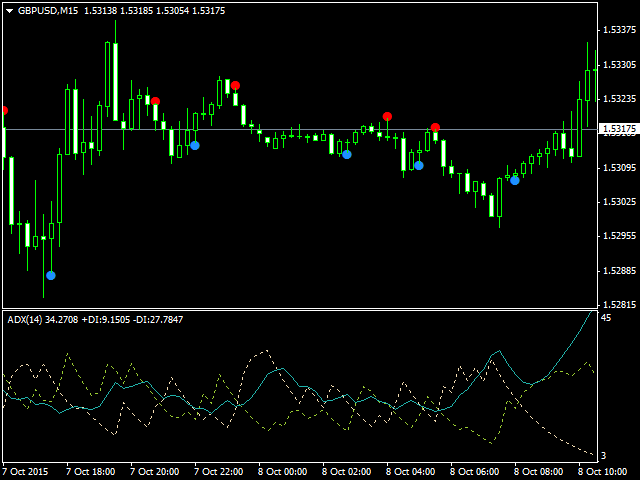This screenshot has height=480, width=640.
Task: Select the gray horizontal current-price line
Action: [300, 129]
